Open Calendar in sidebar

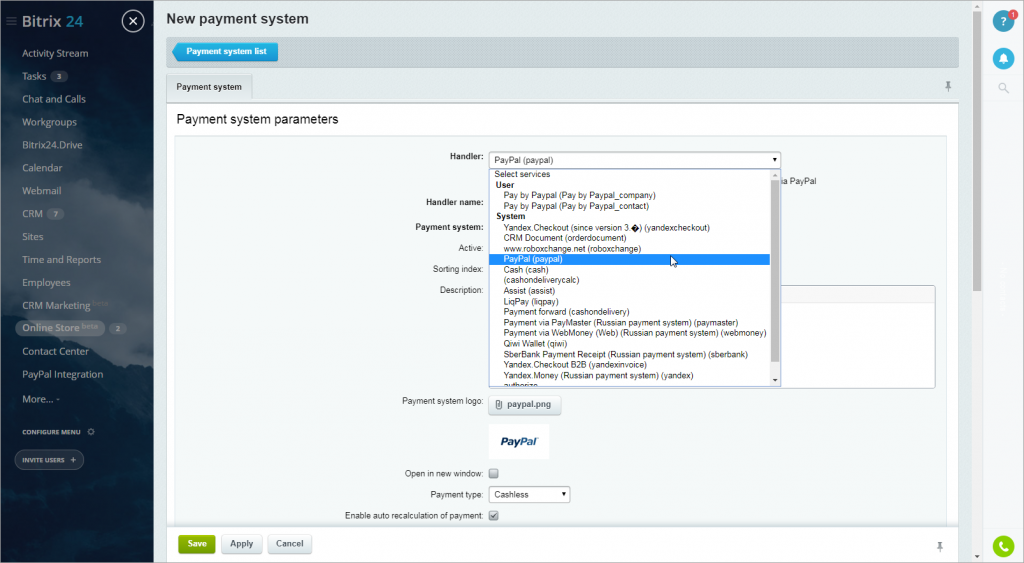click(x=42, y=168)
